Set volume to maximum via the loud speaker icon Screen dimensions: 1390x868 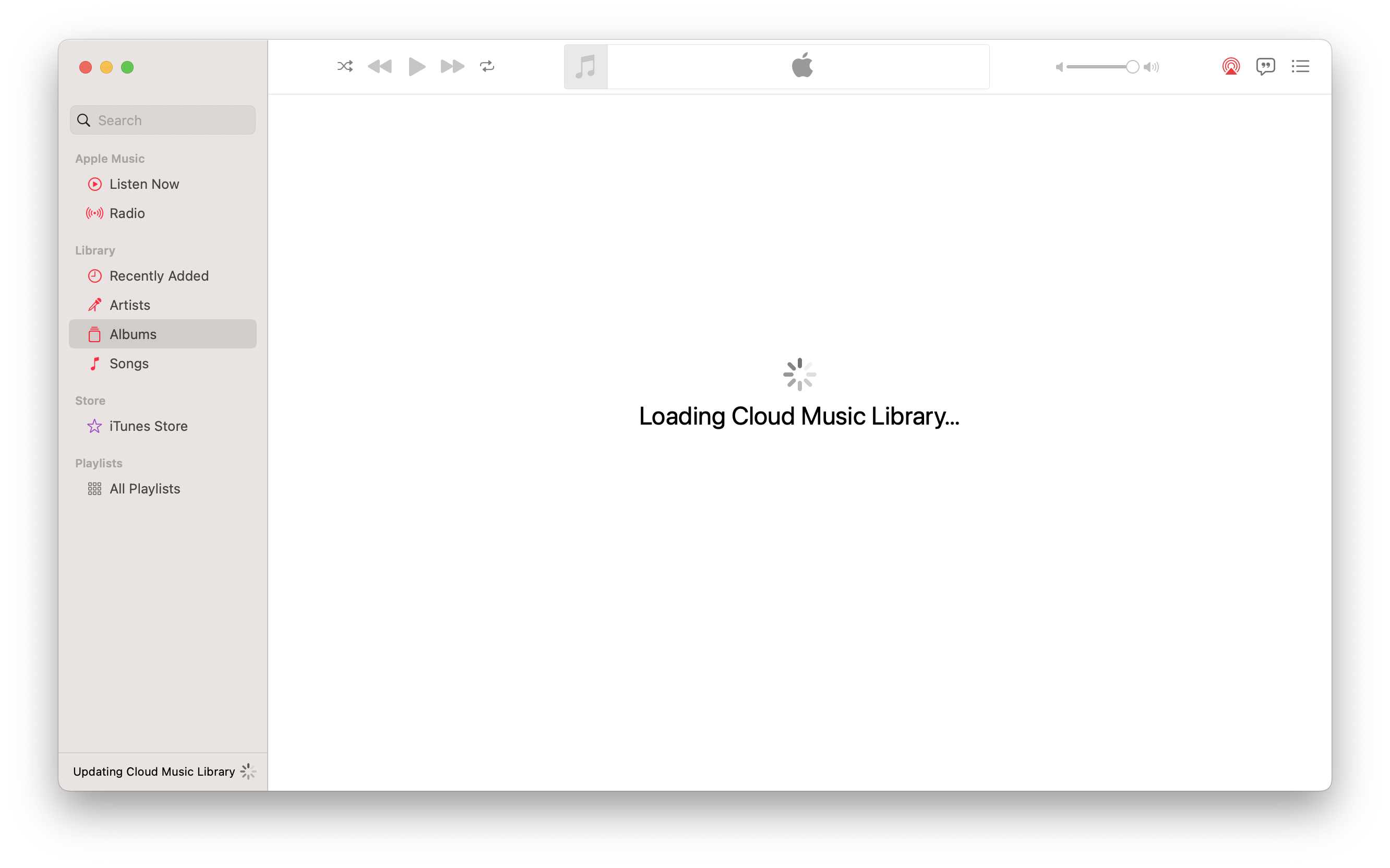(x=1151, y=67)
